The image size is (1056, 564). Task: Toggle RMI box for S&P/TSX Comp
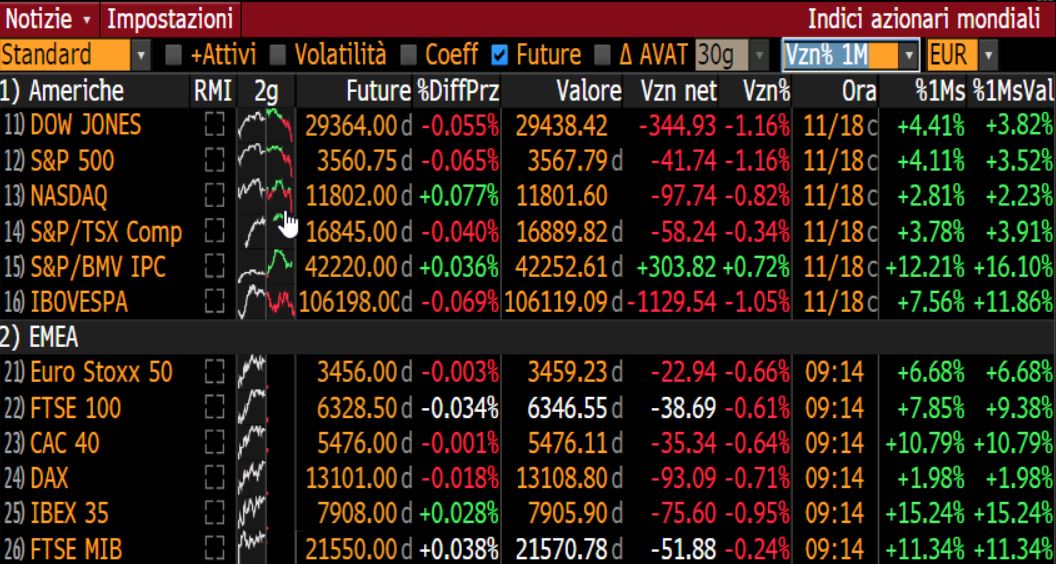pos(214,232)
